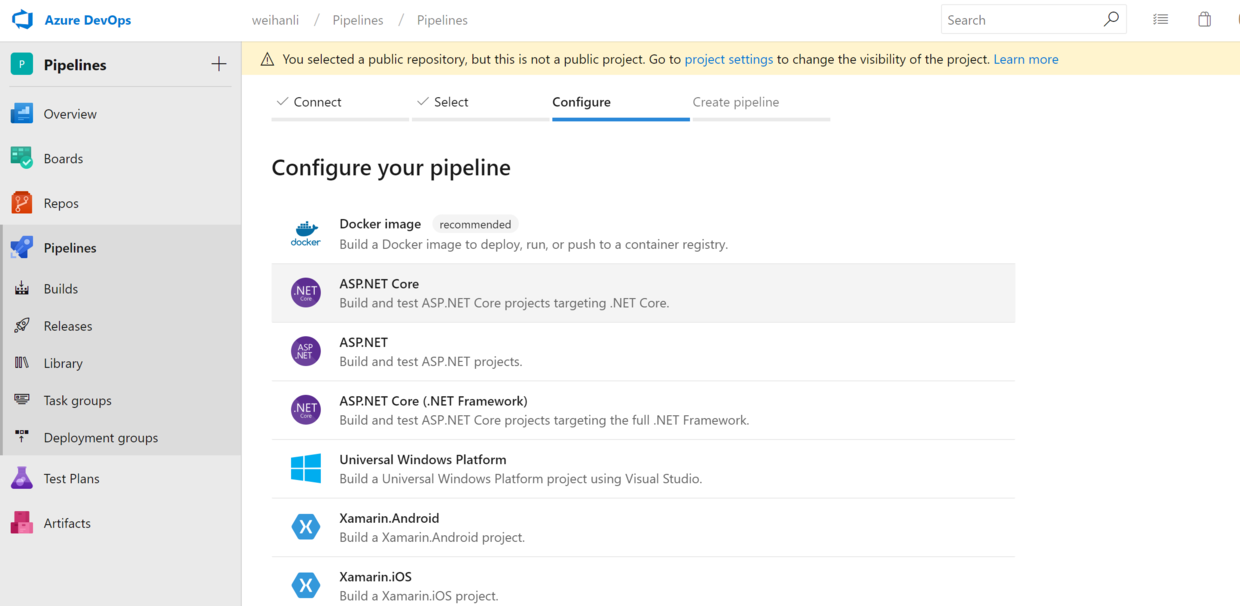Click the Learn more link
Image resolution: width=1240 pixels, height=606 pixels.
point(1025,59)
